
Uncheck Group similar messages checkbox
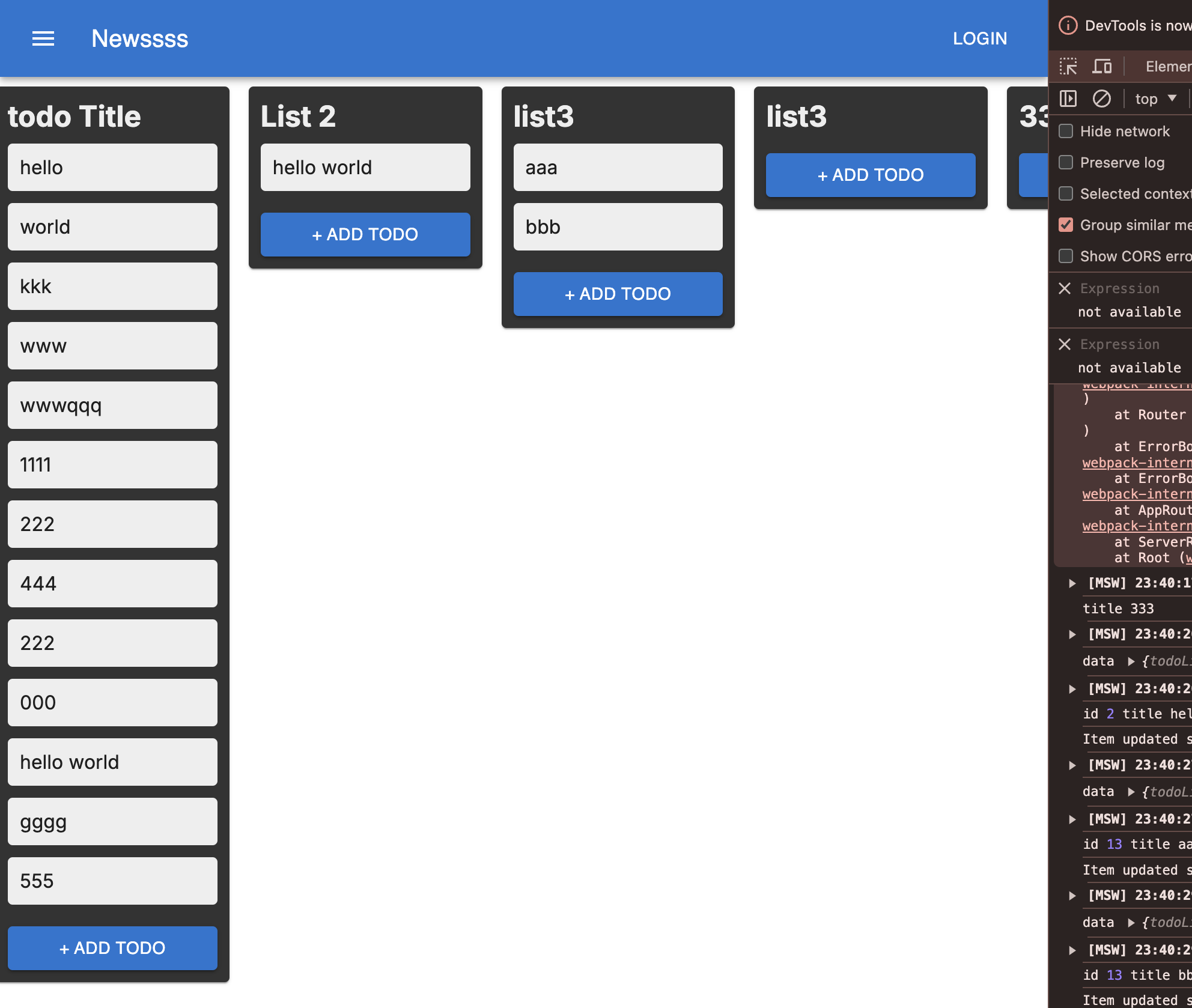pos(1066,225)
